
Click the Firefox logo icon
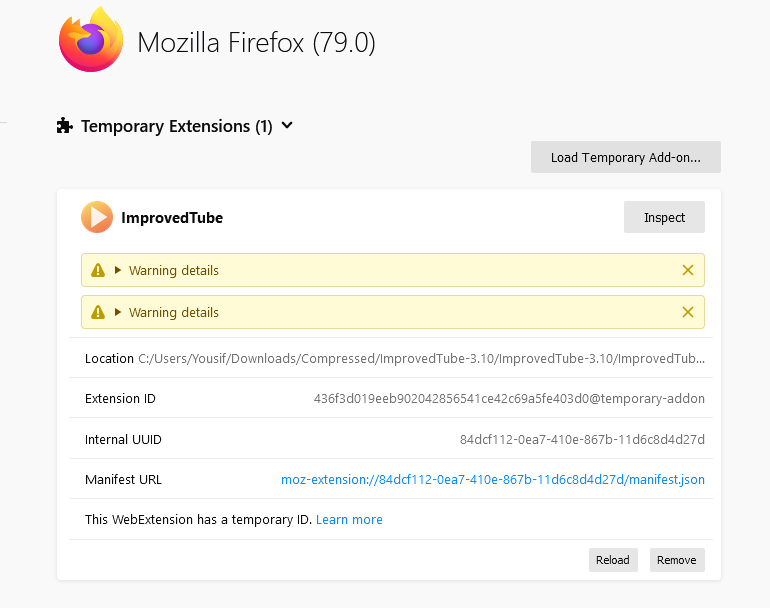[x=91, y=42]
